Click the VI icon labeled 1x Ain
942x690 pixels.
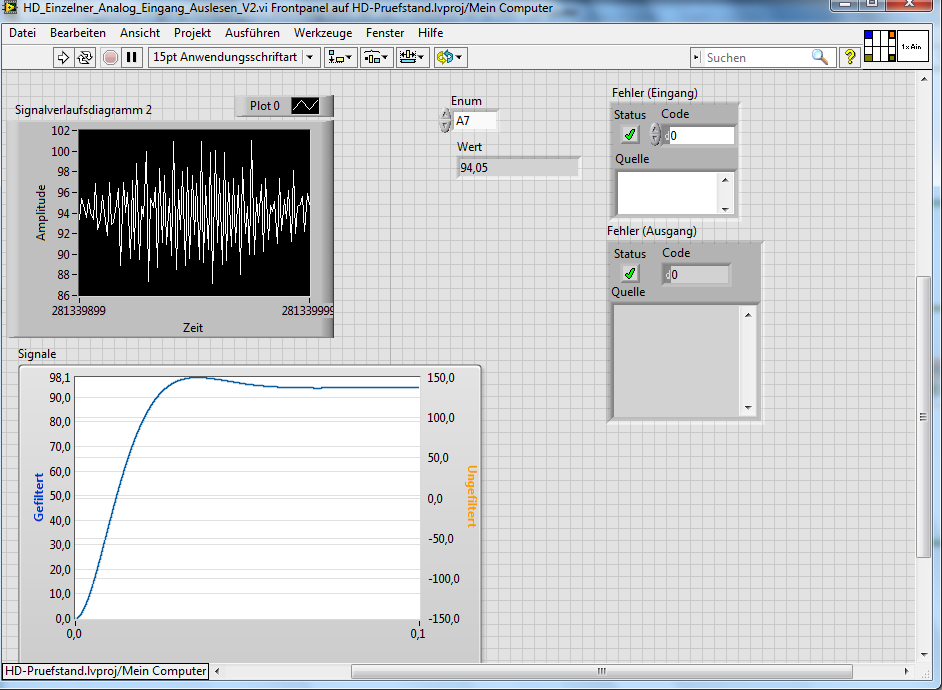(913, 46)
